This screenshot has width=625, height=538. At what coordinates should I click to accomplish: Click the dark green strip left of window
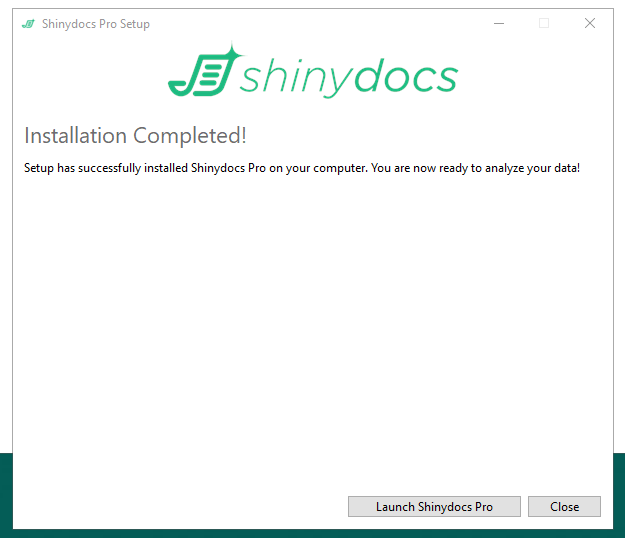tap(6, 490)
